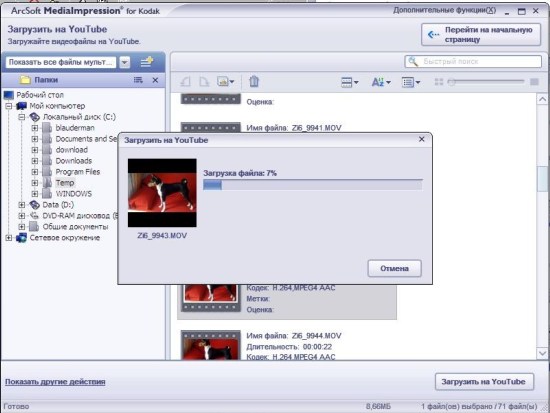Select 'Data (D:)' drive
Viewport: 550px width, 413px height.
[58, 205]
